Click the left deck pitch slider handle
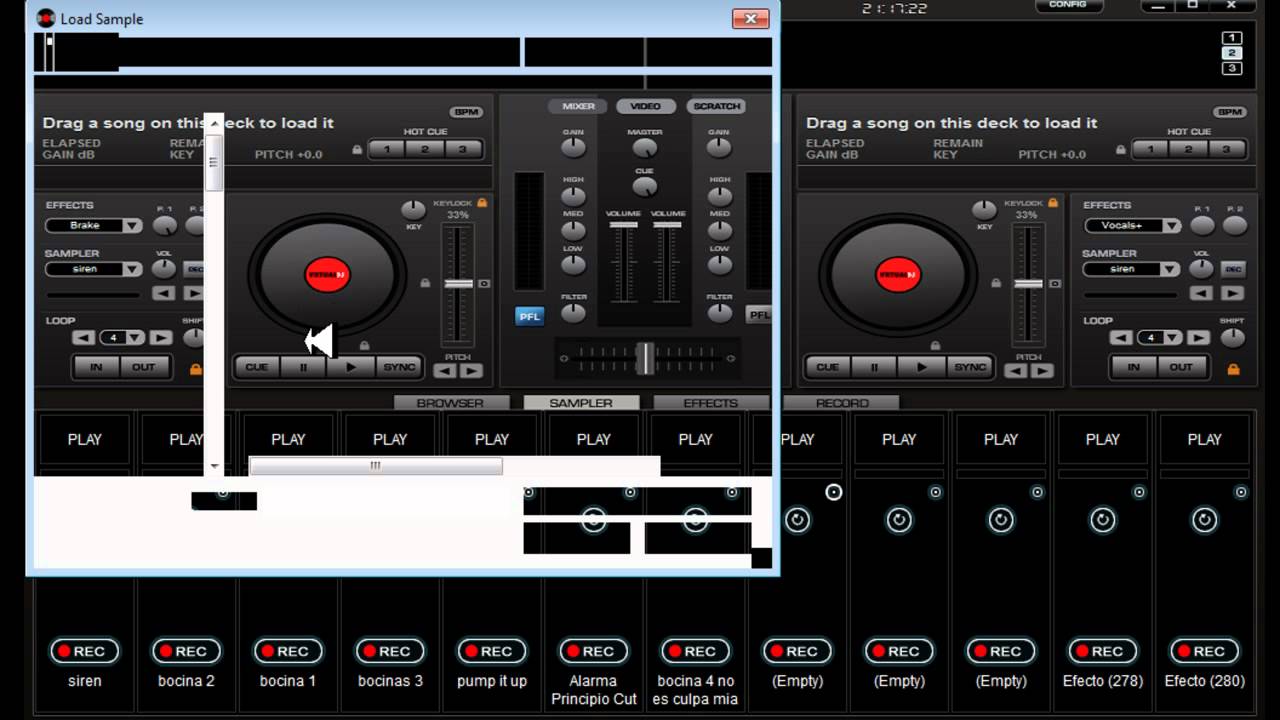Screen dimensions: 1280x720 [x=458, y=284]
